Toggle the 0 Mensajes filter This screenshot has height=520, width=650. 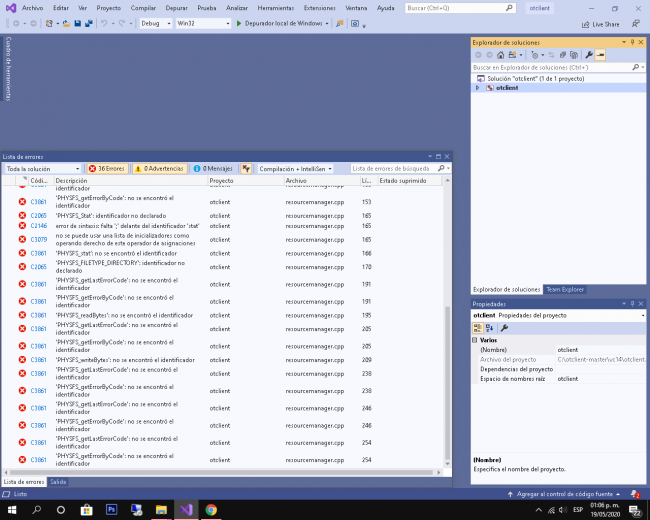213,169
